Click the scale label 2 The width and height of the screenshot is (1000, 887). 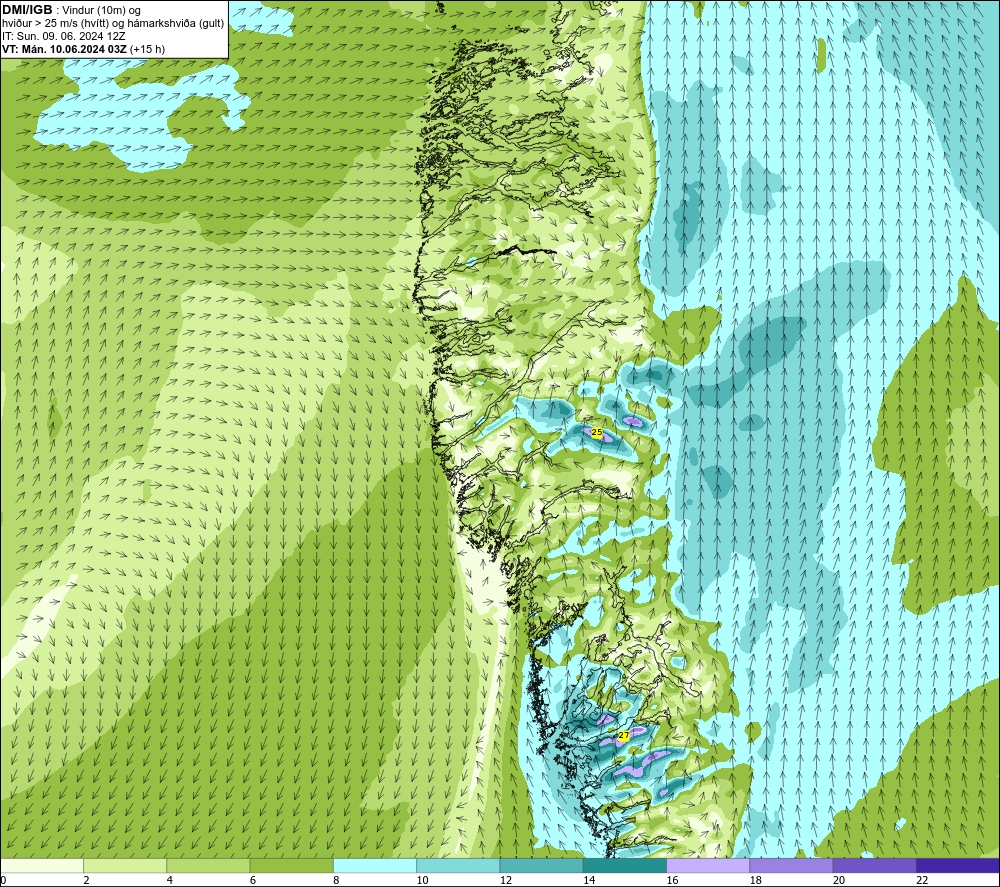coord(86,881)
